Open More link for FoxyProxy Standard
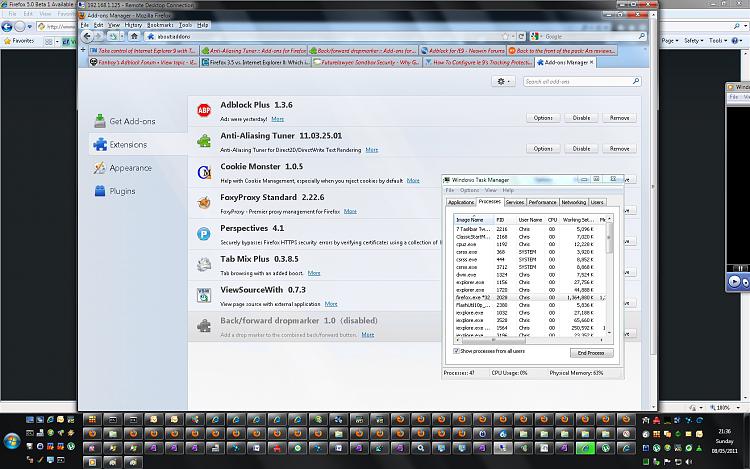The image size is (750, 469). [x=350, y=211]
